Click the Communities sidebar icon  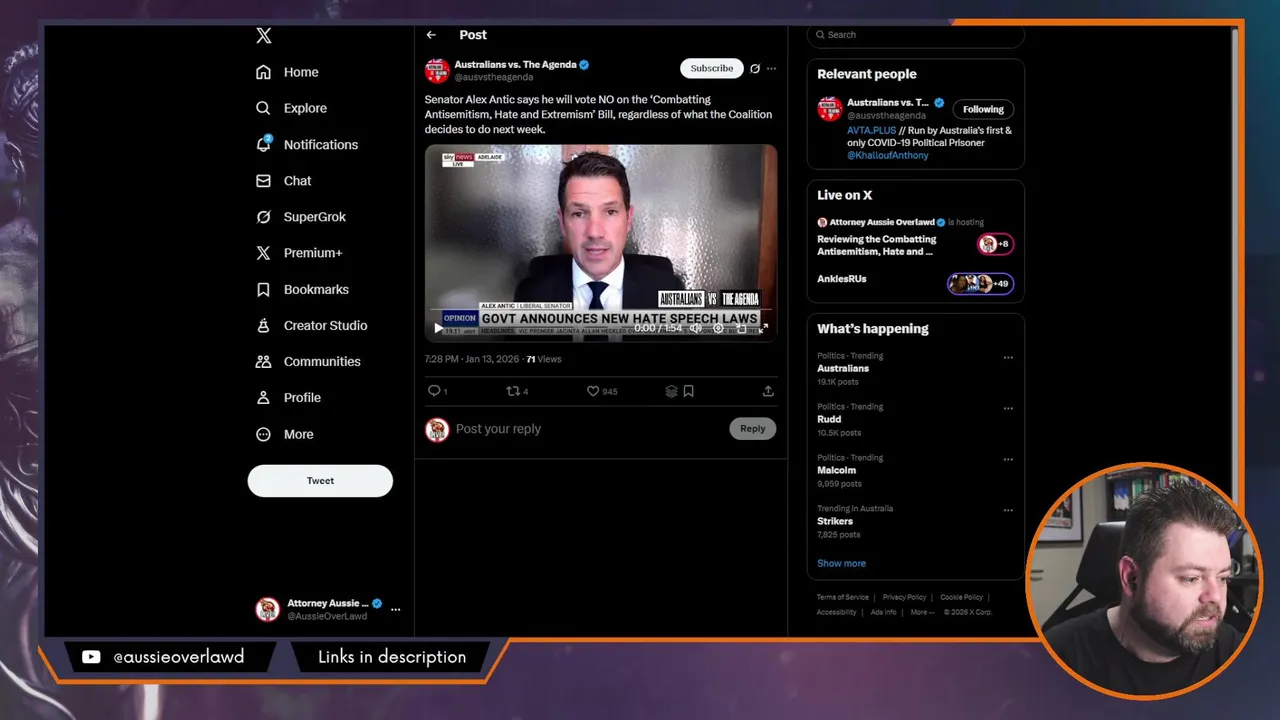(263, 361)
